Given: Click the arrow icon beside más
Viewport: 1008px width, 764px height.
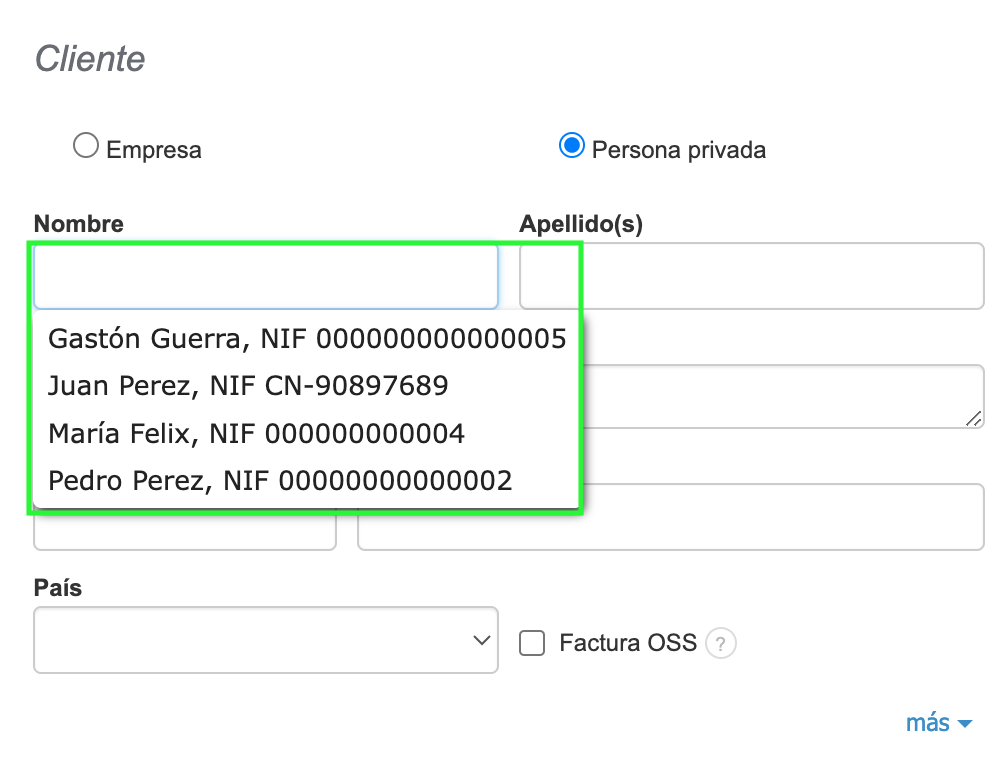Looking at the screenshot, I should (x=965, y=724).
